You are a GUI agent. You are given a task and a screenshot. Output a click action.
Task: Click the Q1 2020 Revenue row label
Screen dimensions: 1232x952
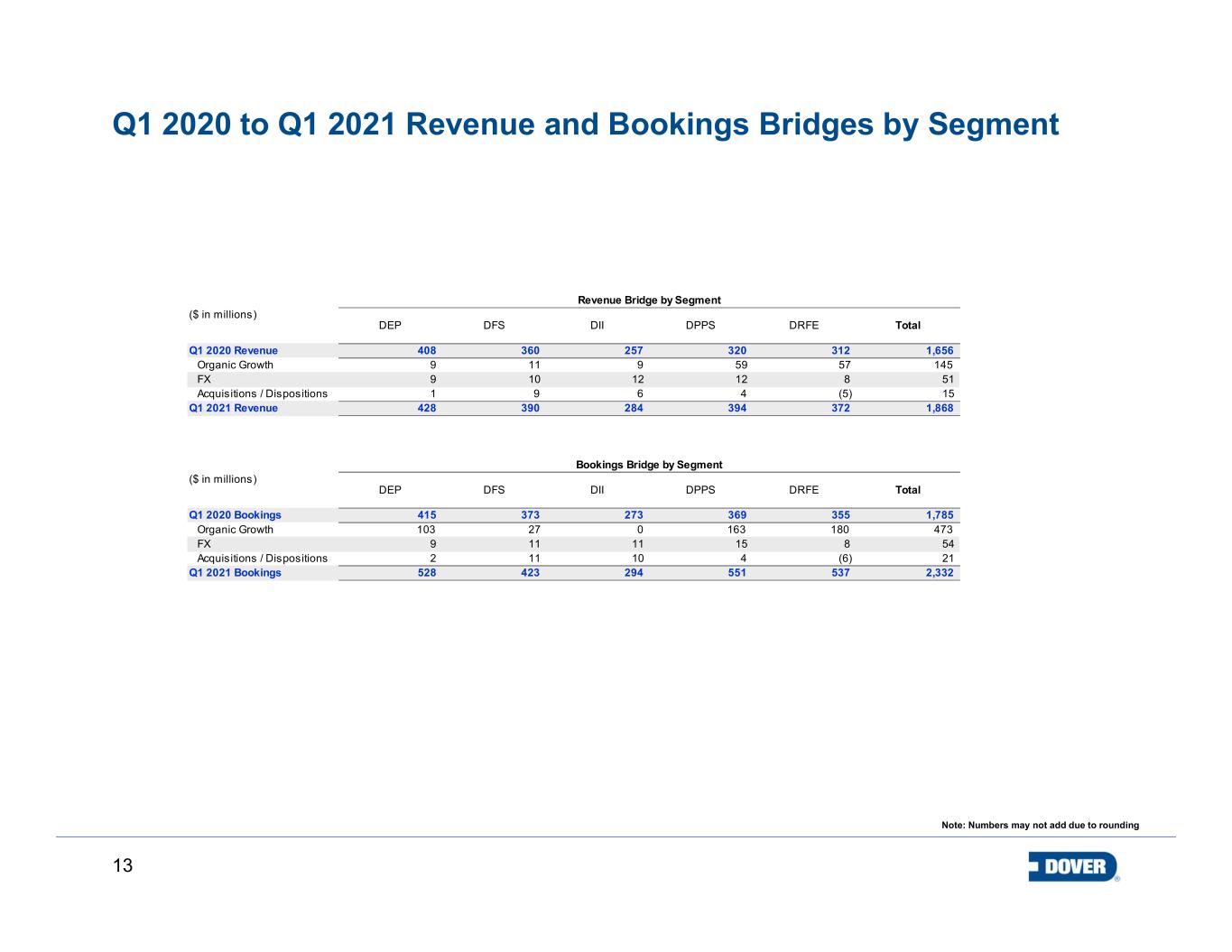(x=233, y=350)
